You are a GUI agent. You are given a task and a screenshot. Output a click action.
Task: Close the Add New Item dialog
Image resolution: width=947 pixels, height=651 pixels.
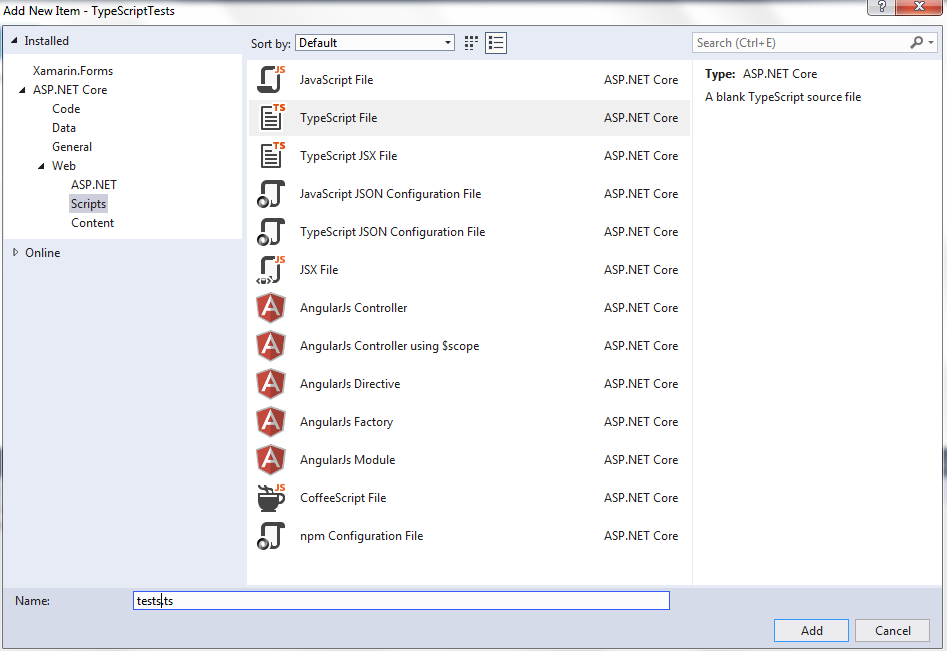[x=919, y=6]
